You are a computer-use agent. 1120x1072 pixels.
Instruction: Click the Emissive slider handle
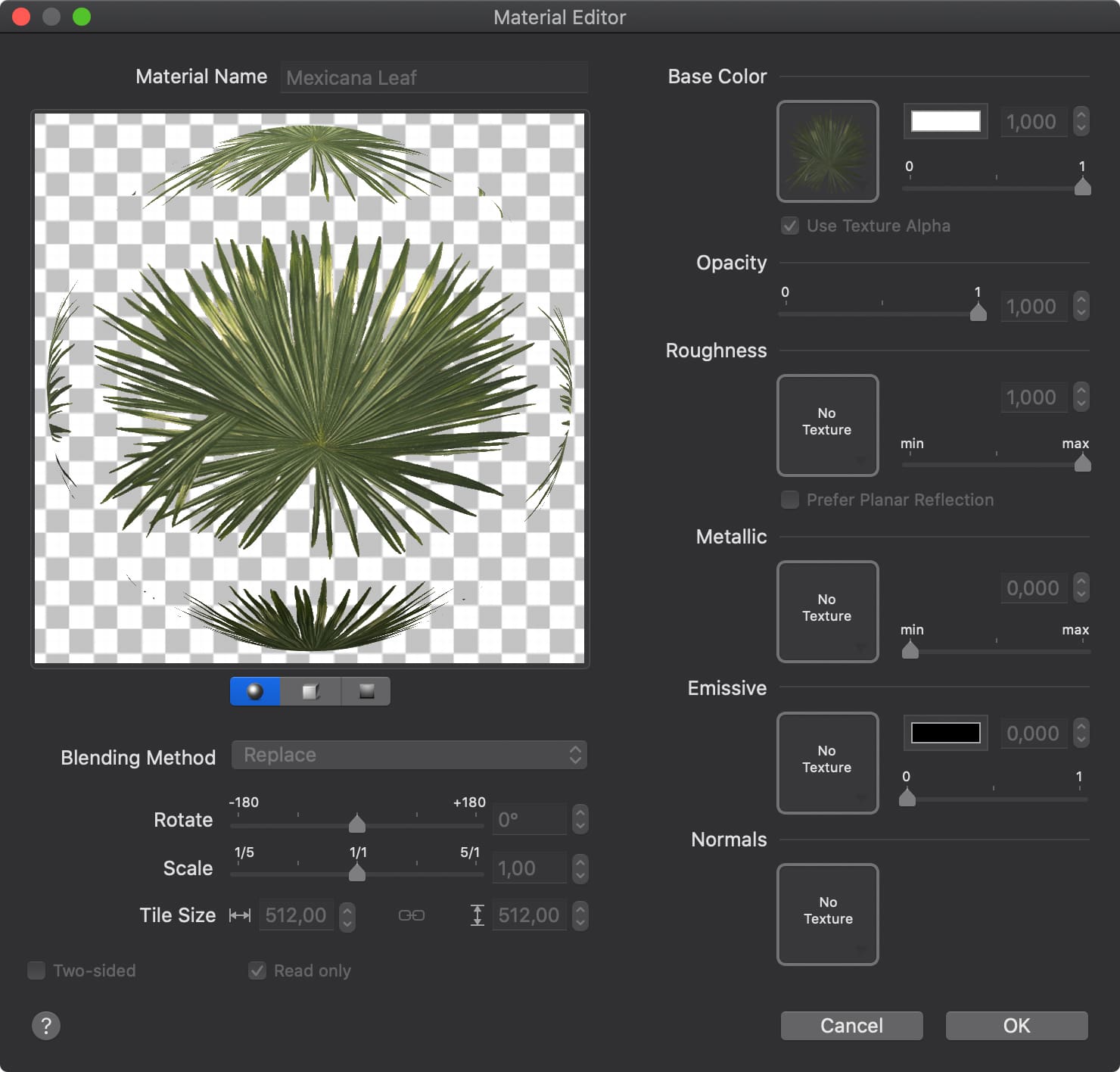907,797
